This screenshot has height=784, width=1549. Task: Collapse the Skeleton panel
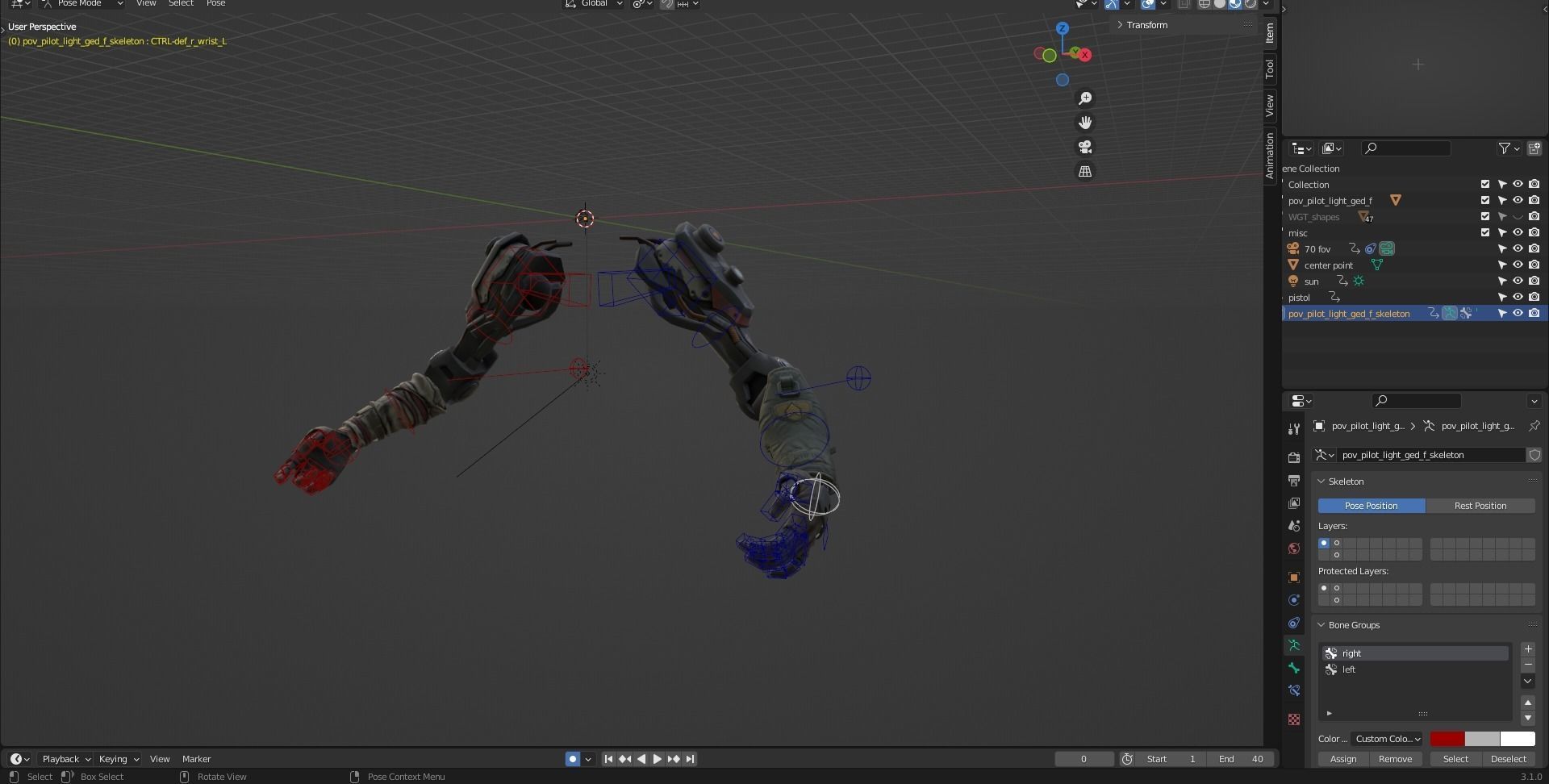coord(1345,482)
